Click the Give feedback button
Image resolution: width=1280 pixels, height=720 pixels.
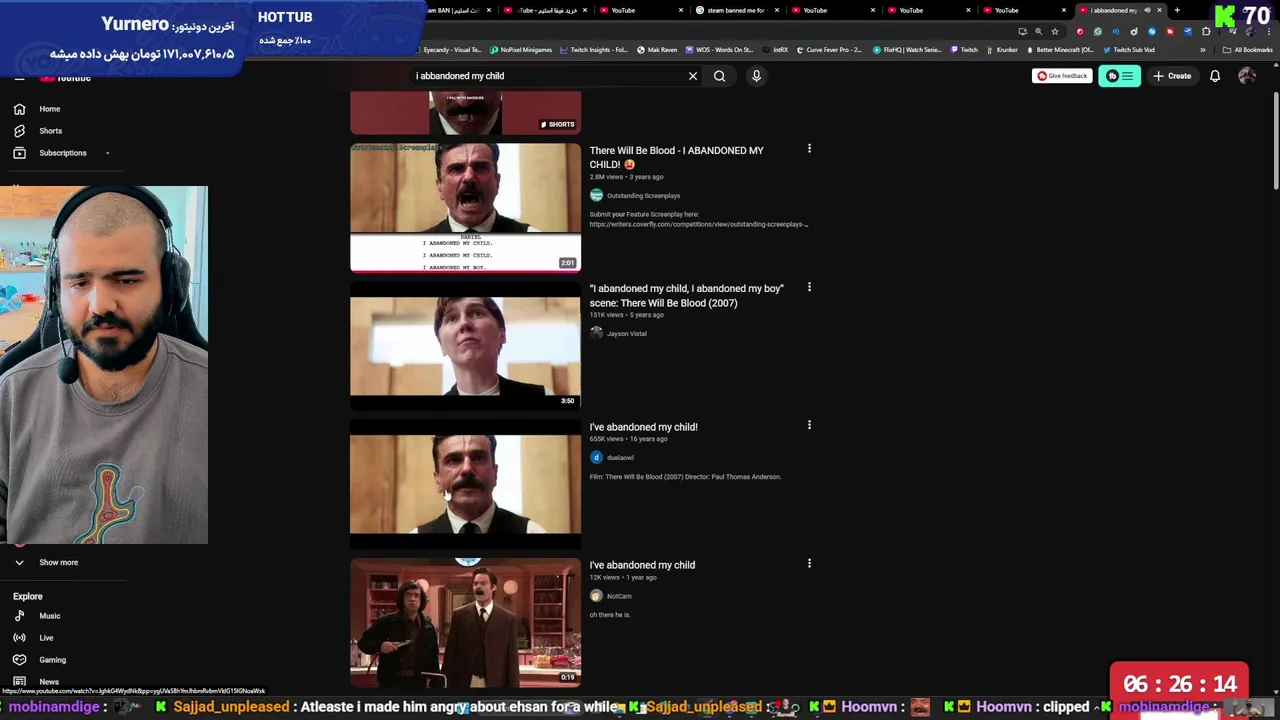point(1062,76)
